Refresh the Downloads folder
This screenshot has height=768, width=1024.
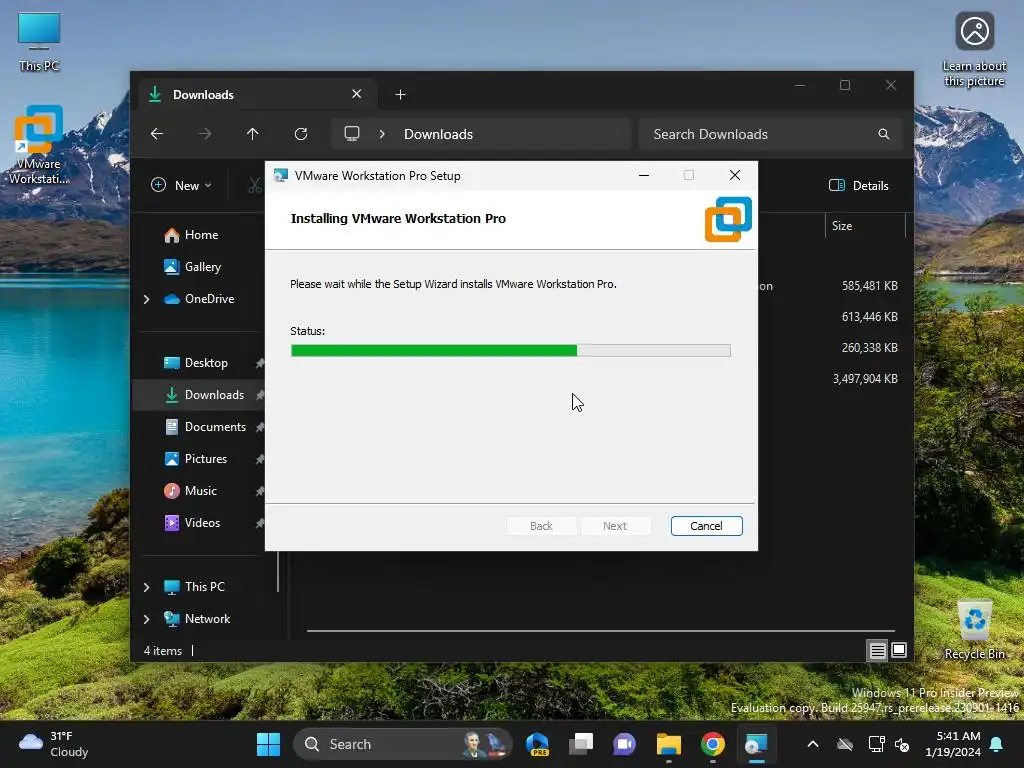click(300, 134)
